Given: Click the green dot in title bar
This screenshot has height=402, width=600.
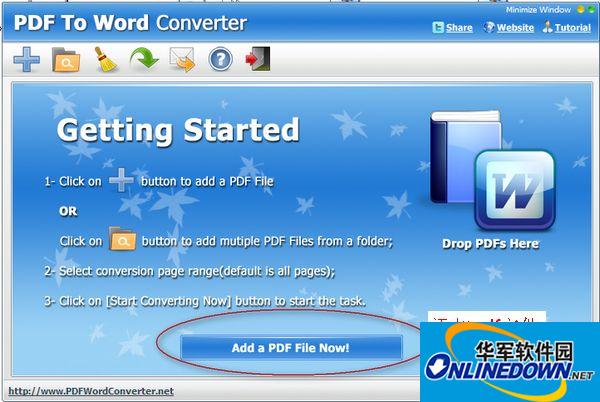Looking at the screenshot, I should (591, 9).
